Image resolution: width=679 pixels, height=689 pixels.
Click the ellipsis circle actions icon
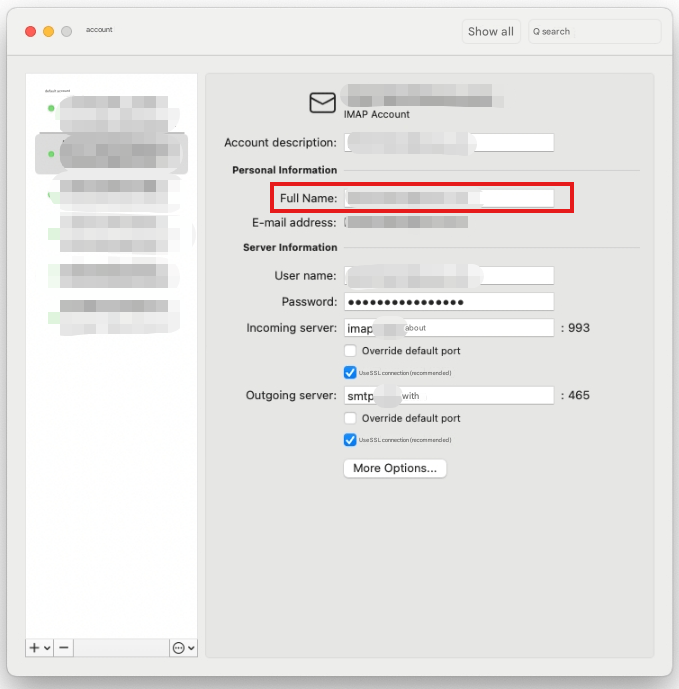[178, 648]
